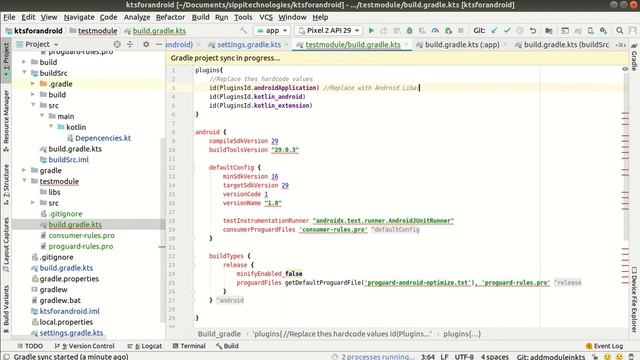
Task: Switch to build.gradle.kts (:app) tab
Action: 462,44
